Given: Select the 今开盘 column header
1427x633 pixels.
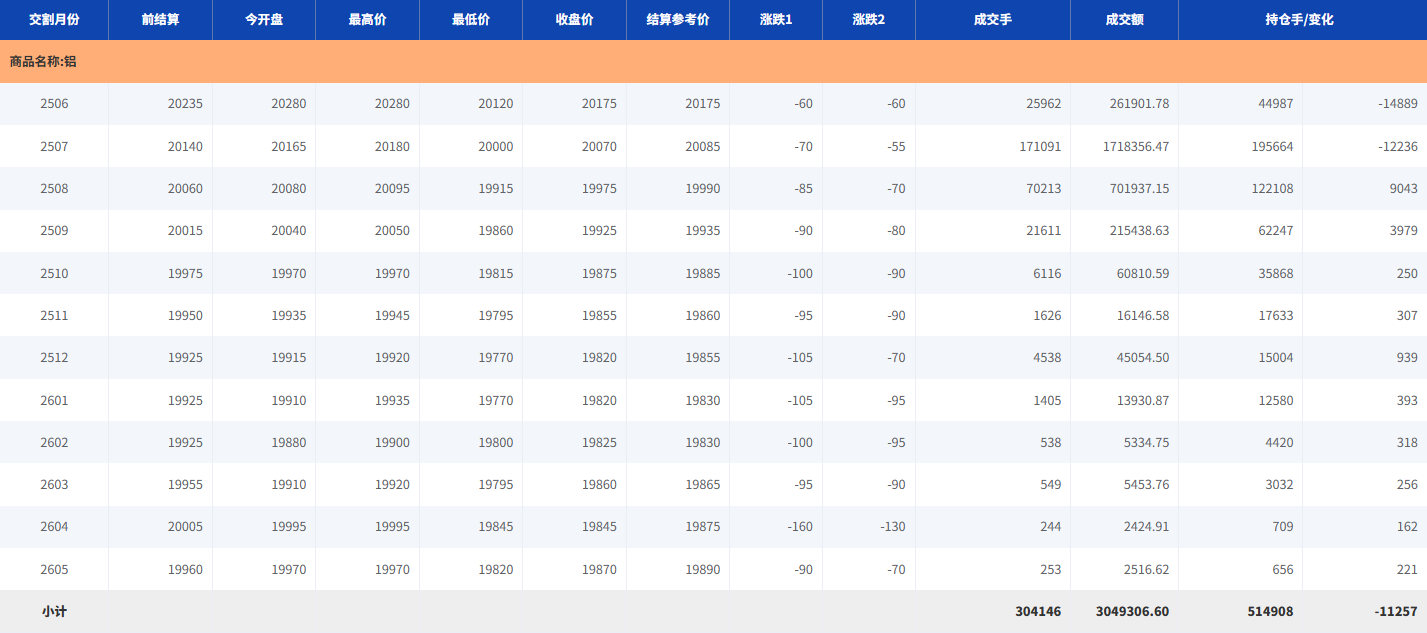Looking at the screenshot, I should [x=264, y=20].
